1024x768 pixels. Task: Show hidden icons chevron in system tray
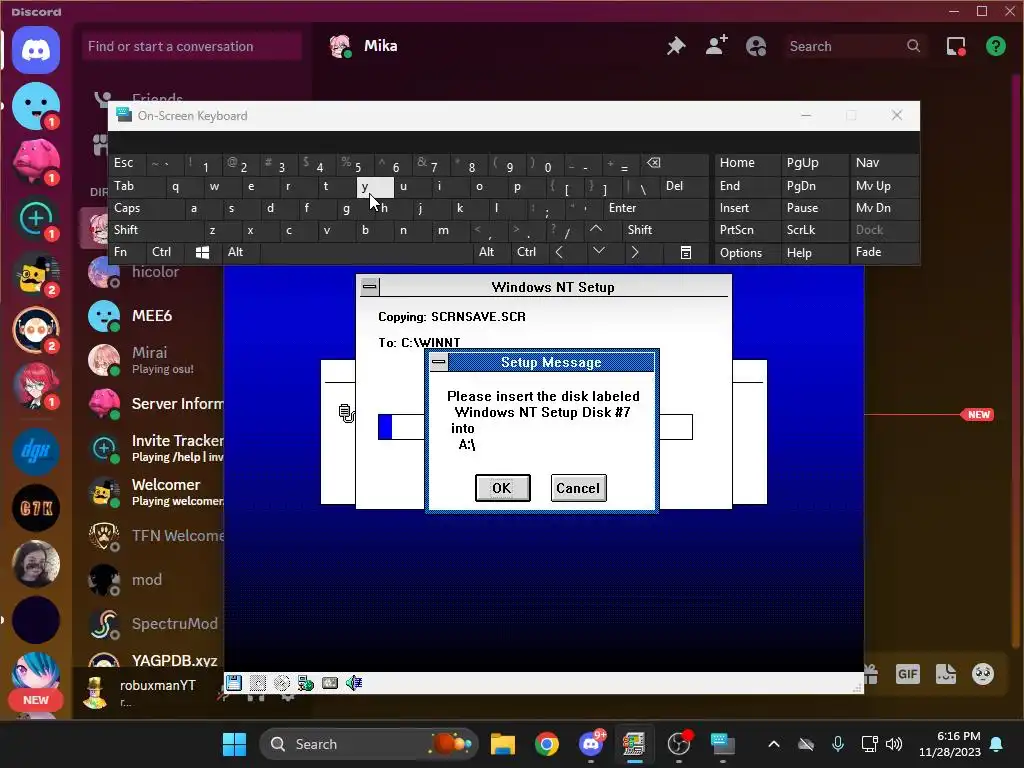(774, 744)
